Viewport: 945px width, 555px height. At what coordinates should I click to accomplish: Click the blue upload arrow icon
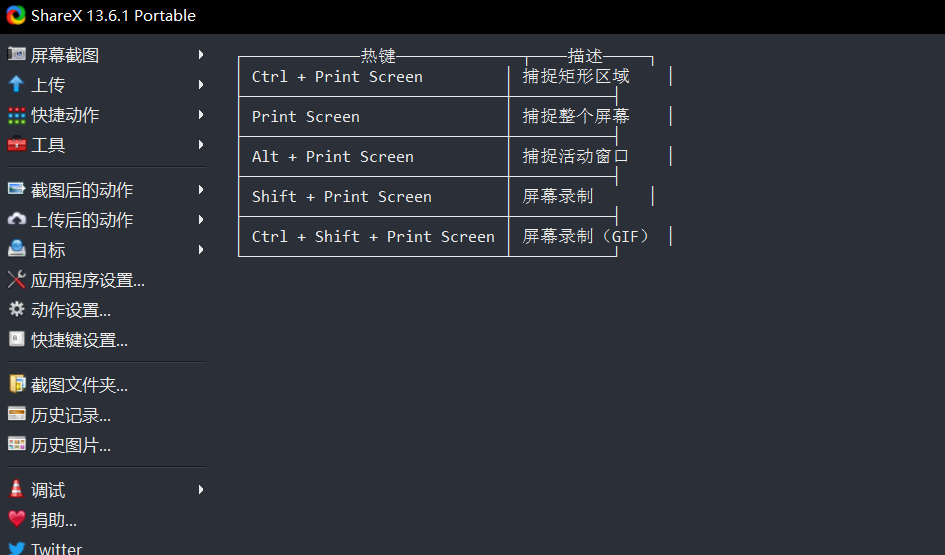click(x=16, y=84)
